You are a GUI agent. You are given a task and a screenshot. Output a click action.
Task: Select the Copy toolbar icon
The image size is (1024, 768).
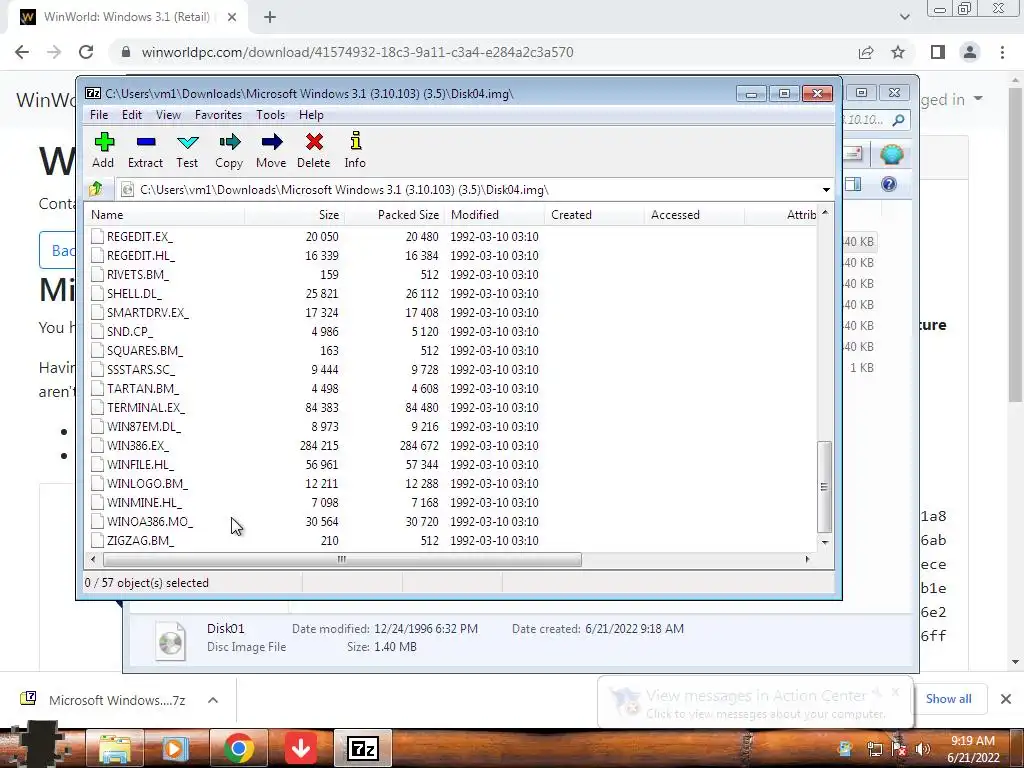229,142
